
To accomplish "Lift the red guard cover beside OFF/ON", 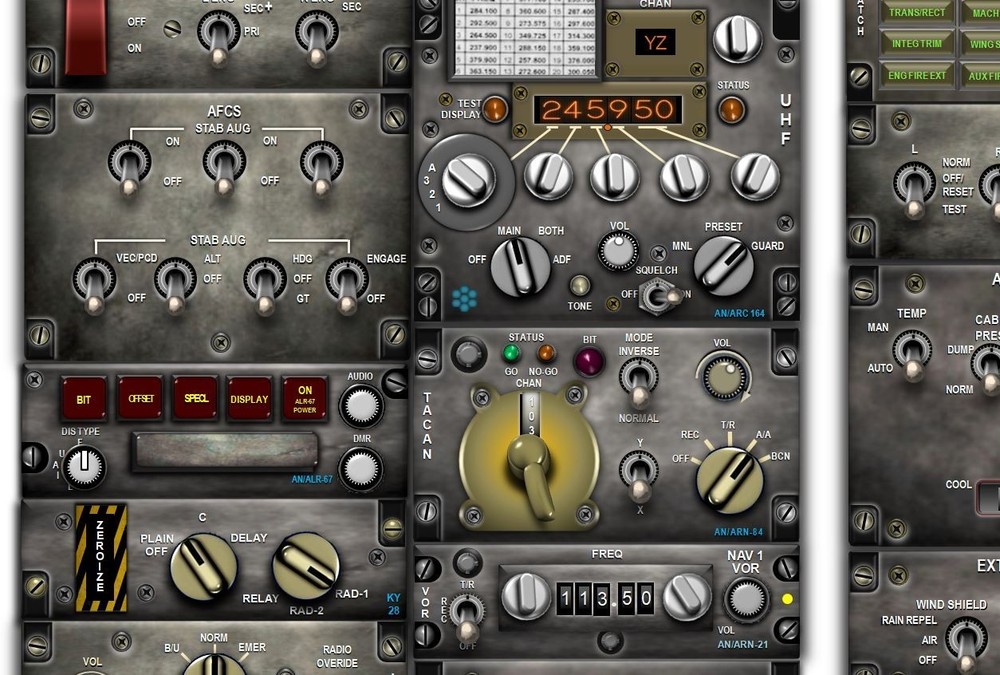I will [85, 38].
